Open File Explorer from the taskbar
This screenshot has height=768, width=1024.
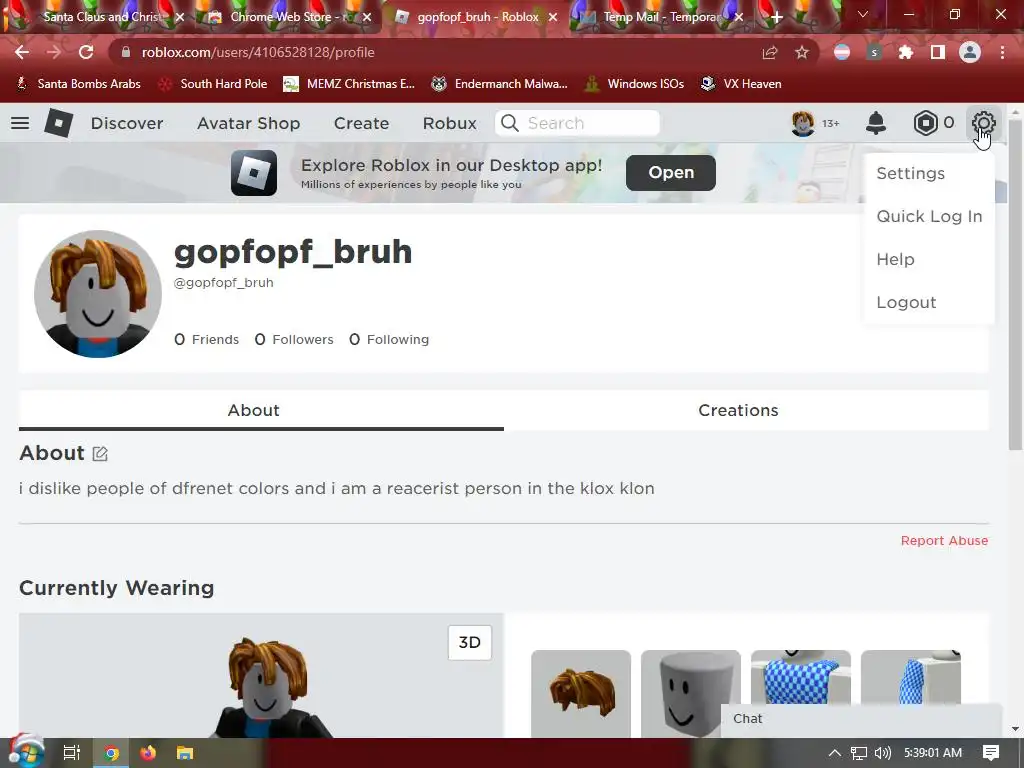pos(185,753)
